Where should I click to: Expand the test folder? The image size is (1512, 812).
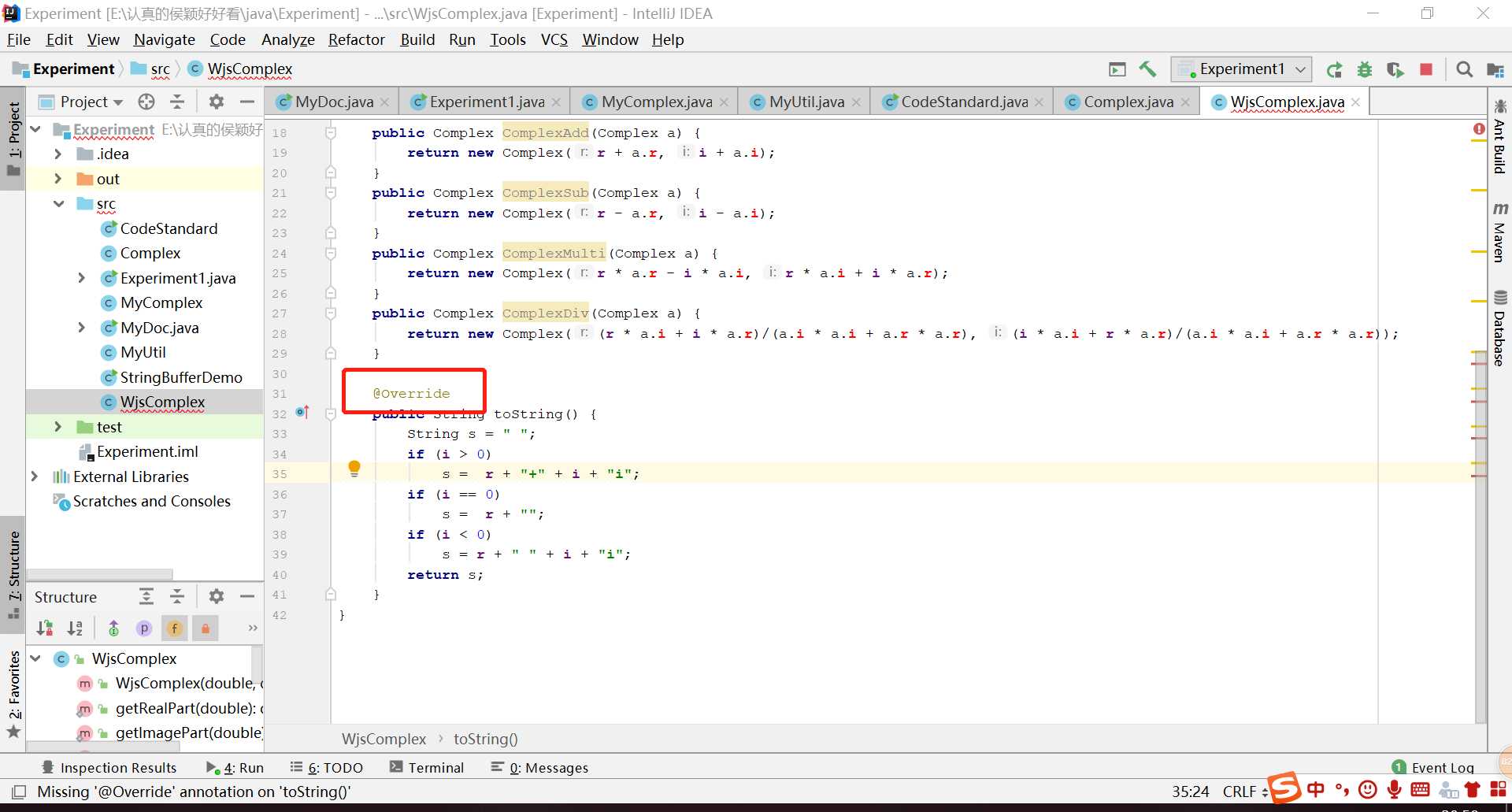58,427
